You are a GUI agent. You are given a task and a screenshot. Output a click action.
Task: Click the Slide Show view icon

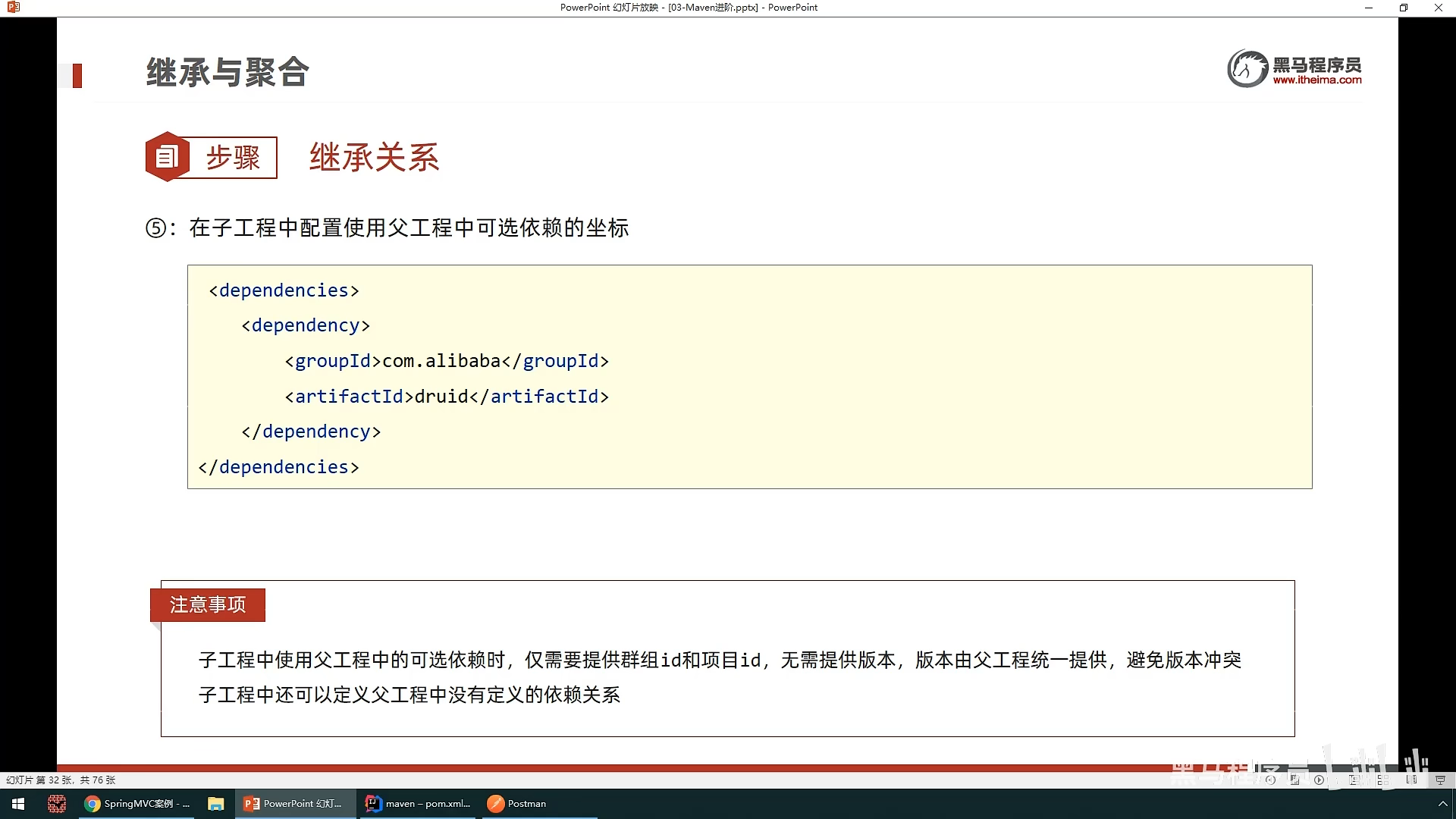coord(1440,780)
